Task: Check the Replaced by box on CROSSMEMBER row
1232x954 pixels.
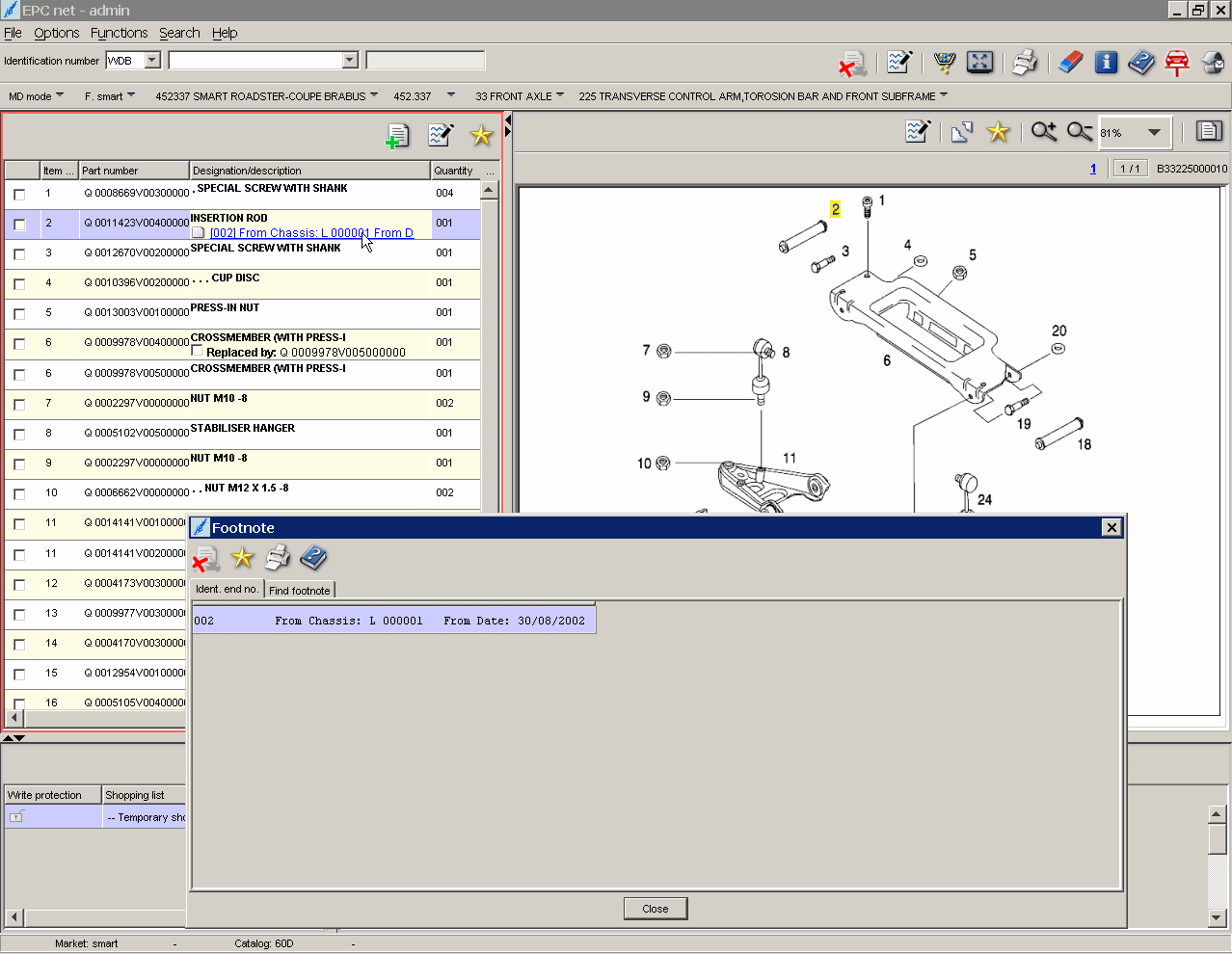Action: 197,354
